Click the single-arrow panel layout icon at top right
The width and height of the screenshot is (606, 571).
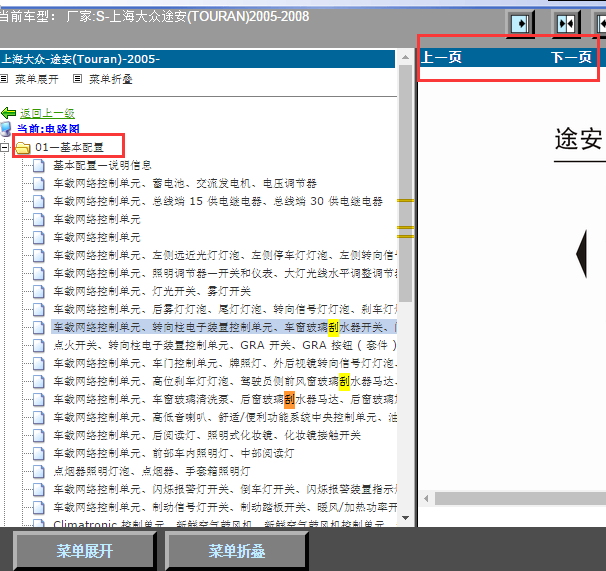pyautogui.click(x=520, y=24)
